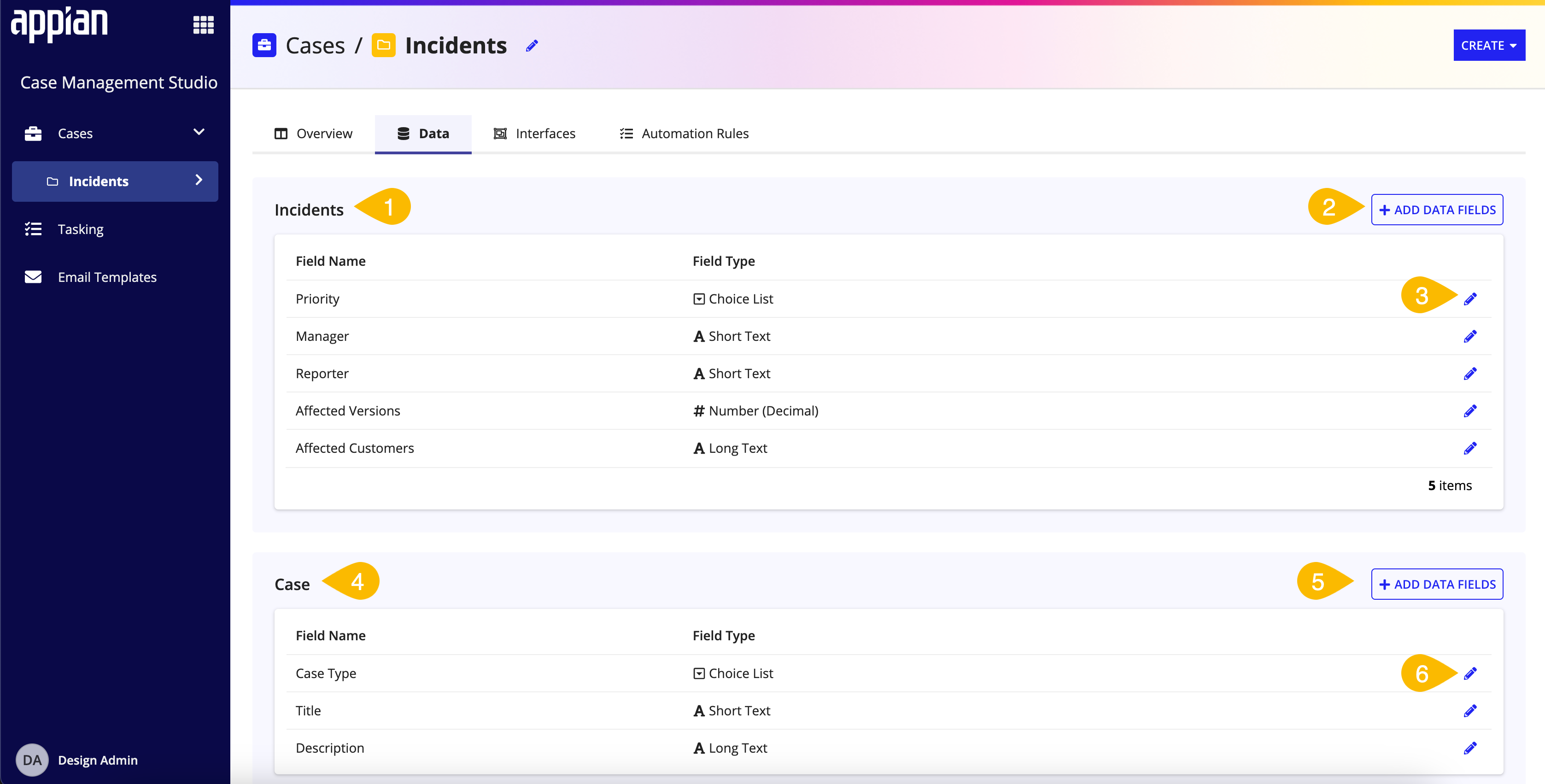The width and height of the screenshot is (1545, 784).
Task: Click the Design Admin user name
Action: (98, 760)
